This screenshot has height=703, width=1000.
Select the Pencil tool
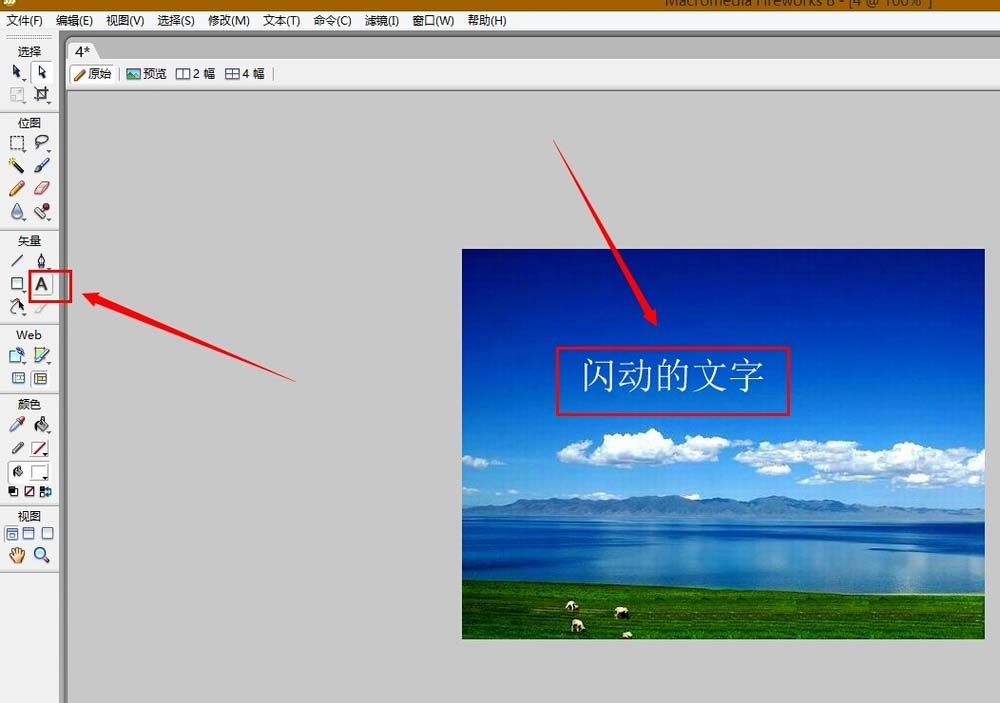17,189
